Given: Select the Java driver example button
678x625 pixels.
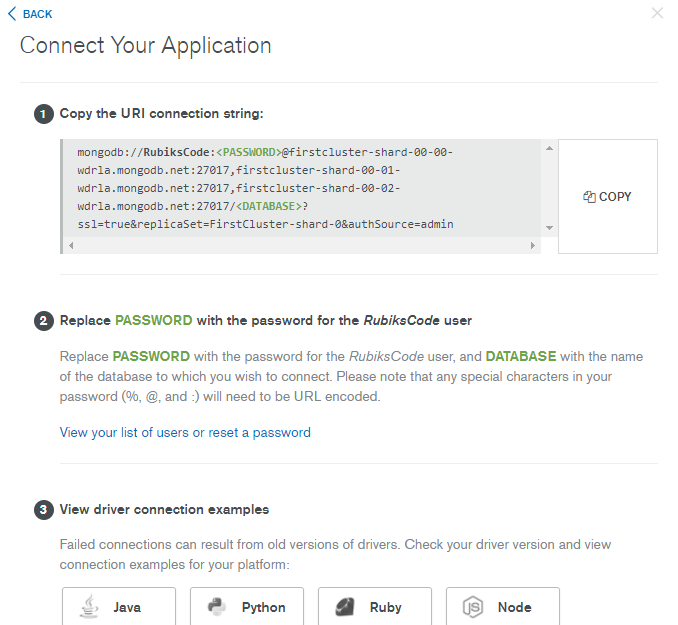Looking at the screenshot, I should (119, 606).
